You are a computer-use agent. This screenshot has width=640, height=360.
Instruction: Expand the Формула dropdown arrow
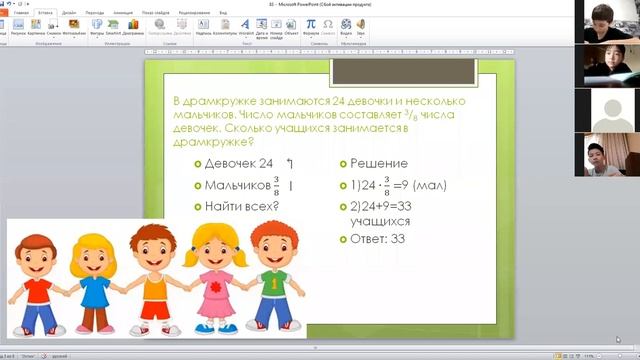click(x=311, y=38)
